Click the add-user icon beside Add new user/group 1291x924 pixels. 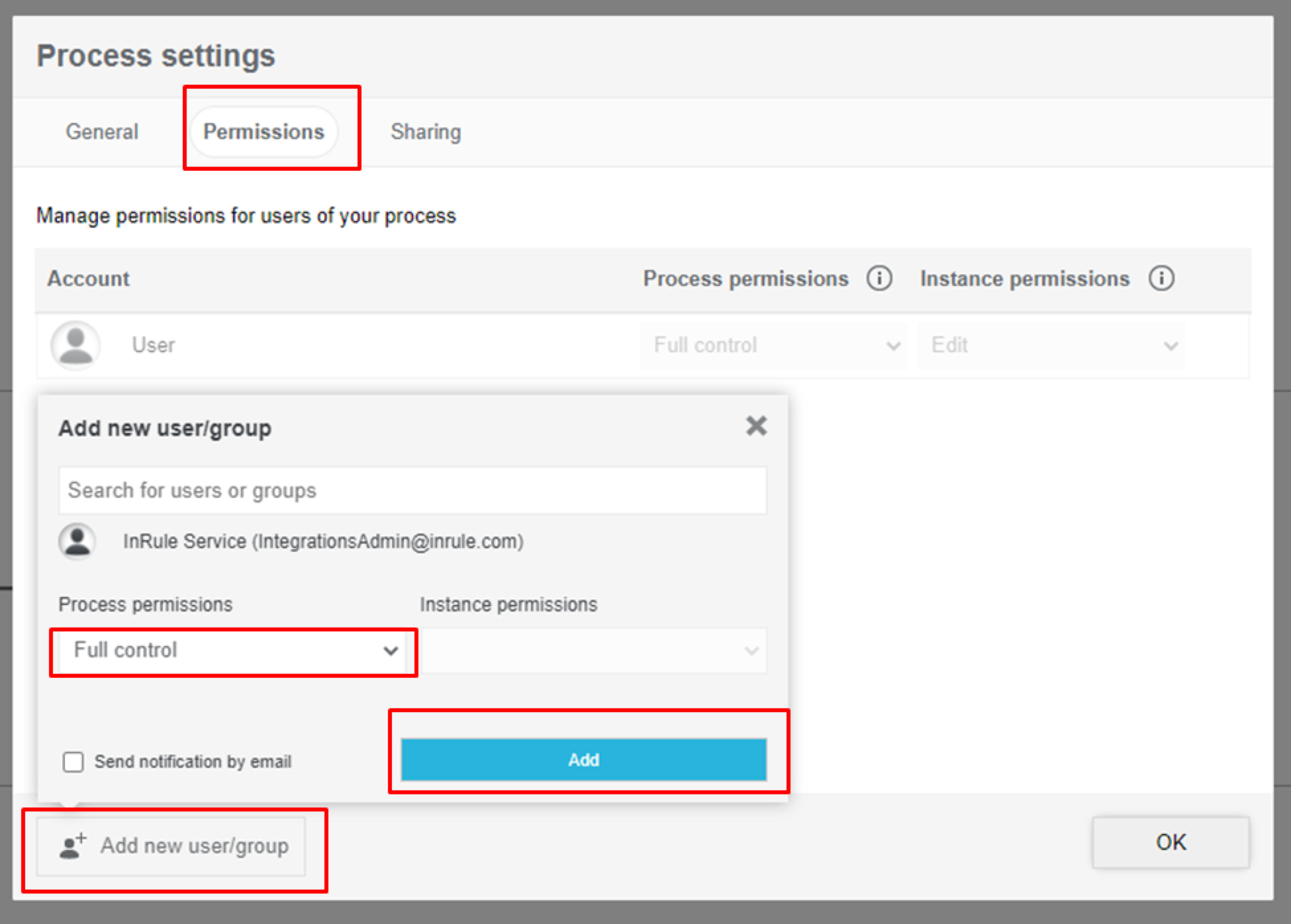pos(72,846)
